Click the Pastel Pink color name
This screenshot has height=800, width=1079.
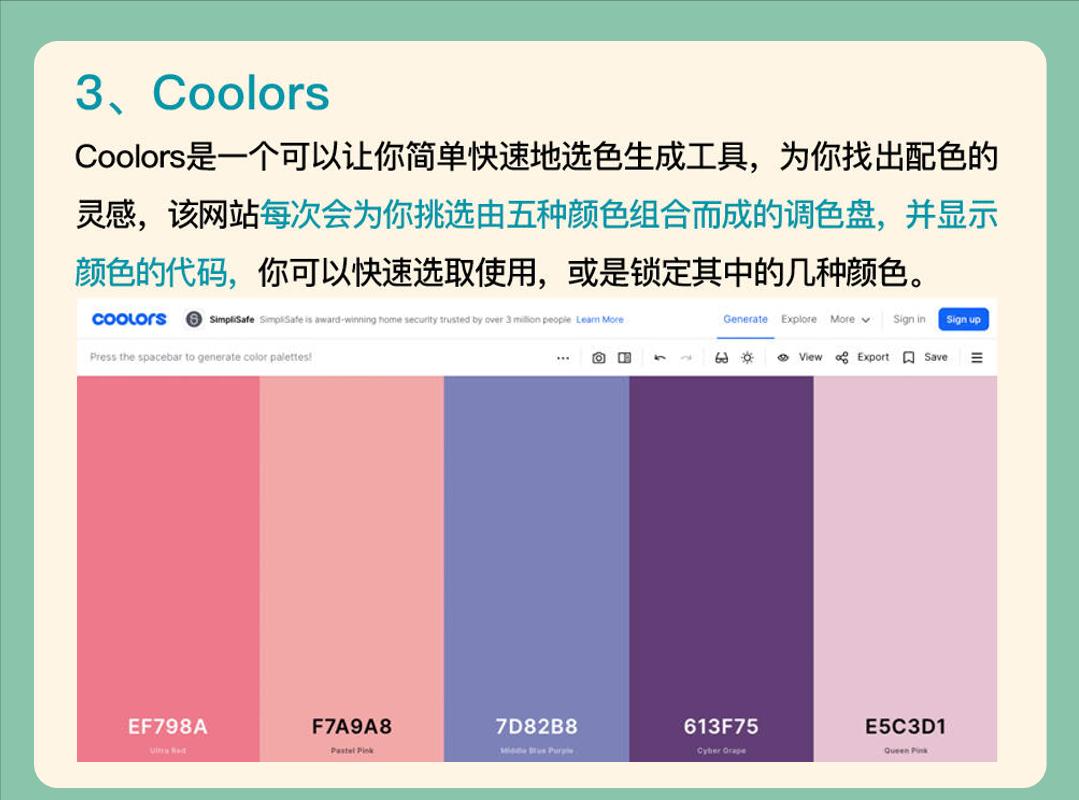click(x=352, y=750)
